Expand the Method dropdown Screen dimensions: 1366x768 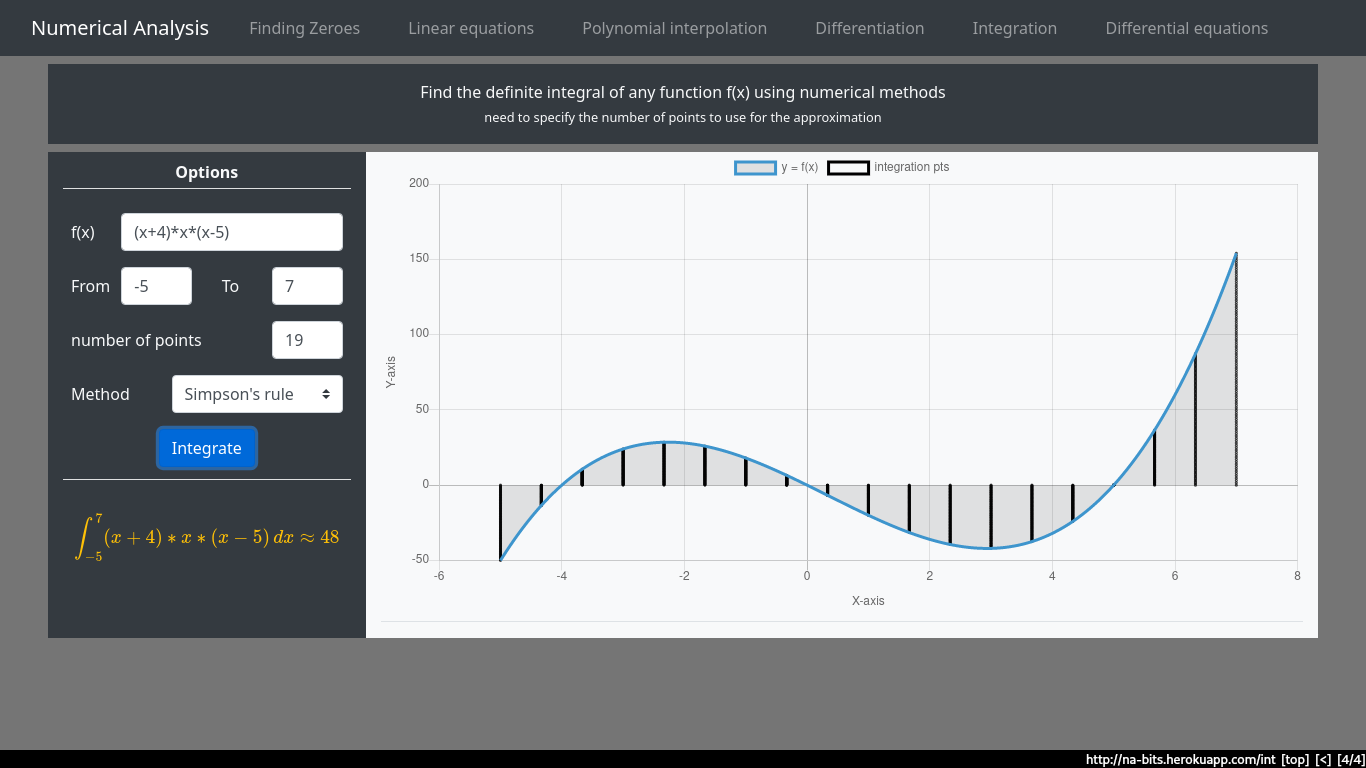(x=257, y=394)
